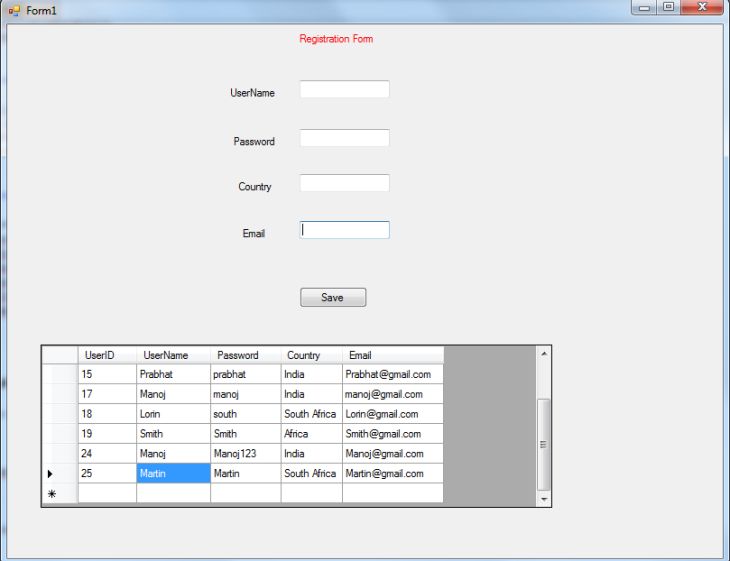The width and height of the screenshot is (730, 561).
Task: Click the password cell Martin in row 25
Action: pos(246,473)
